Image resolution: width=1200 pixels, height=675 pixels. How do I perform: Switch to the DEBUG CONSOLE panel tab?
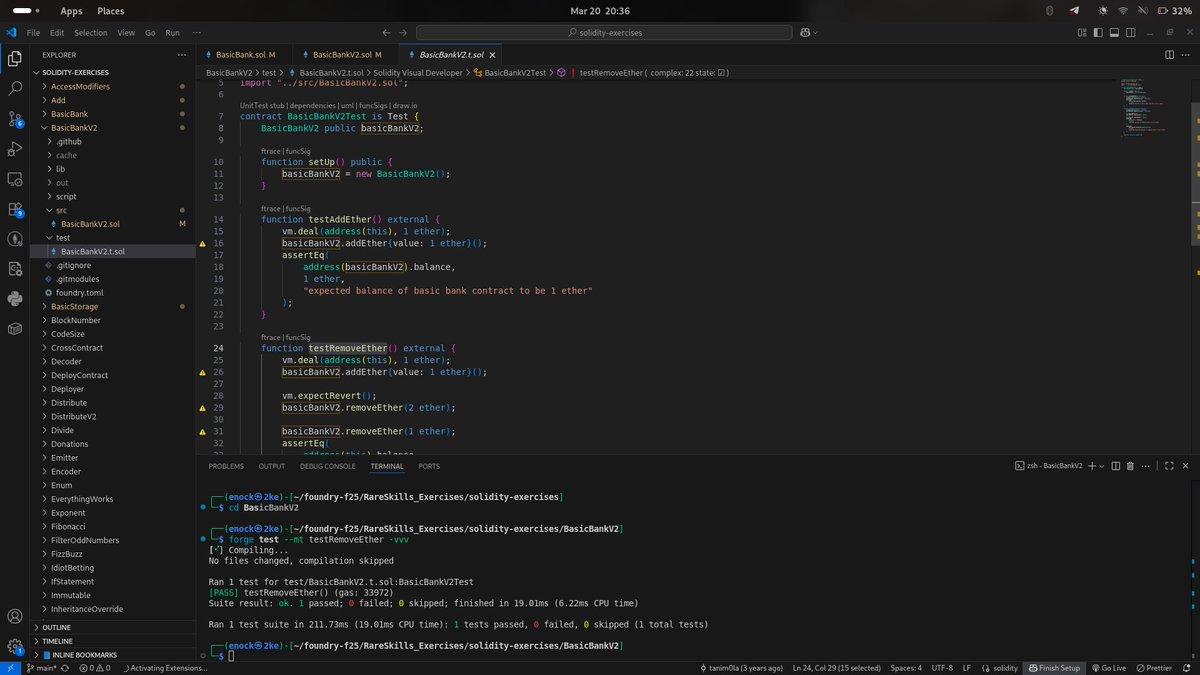[x=327, y=466]
